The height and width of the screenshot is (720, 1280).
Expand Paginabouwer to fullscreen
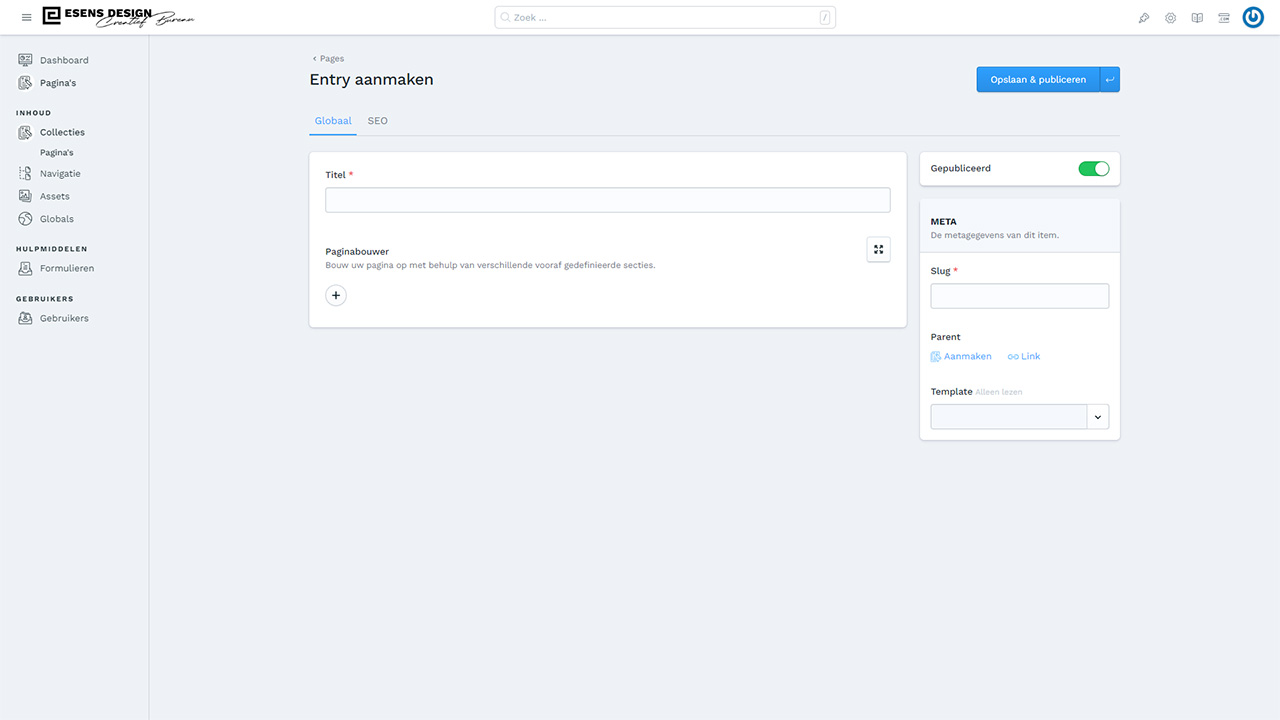coord(878,250)
